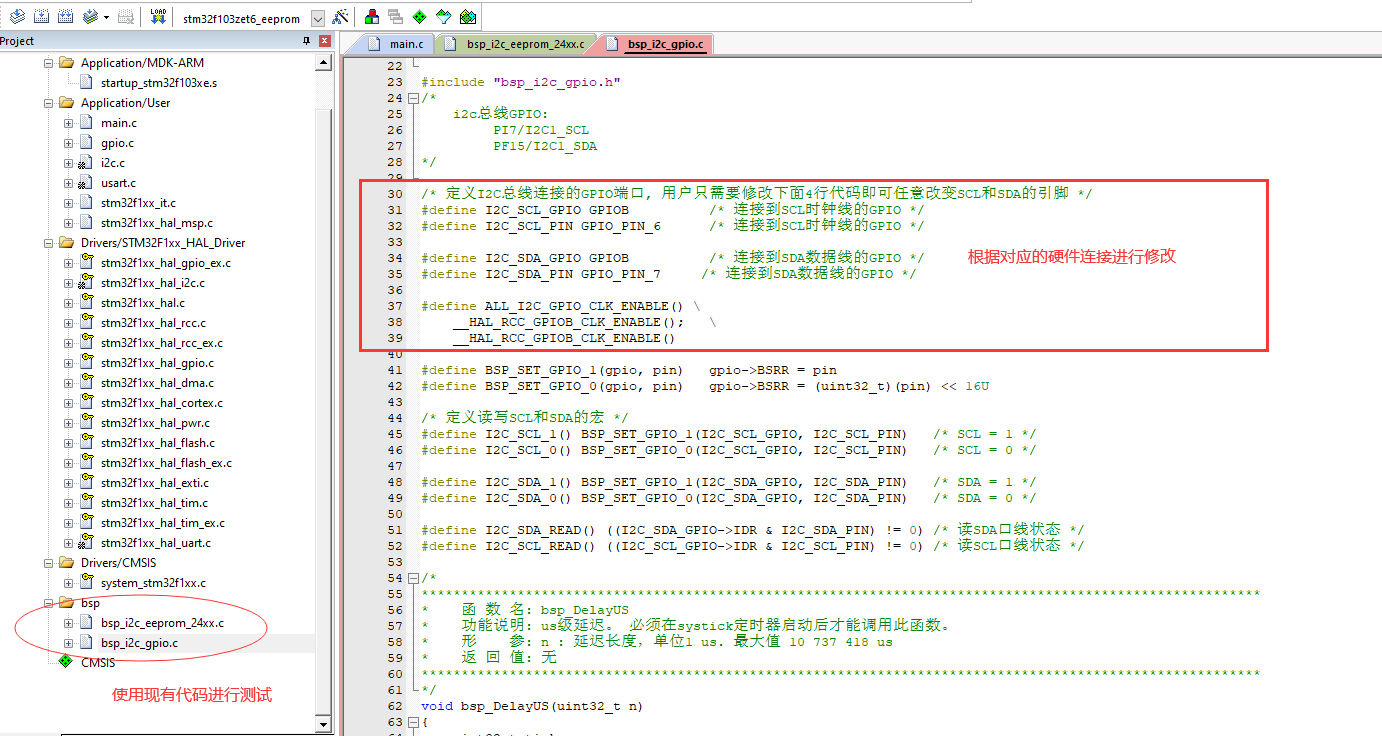Viewport: 1382px width, 736px height.
Task: Close the Project panel
Action: (x=322, y=40)
